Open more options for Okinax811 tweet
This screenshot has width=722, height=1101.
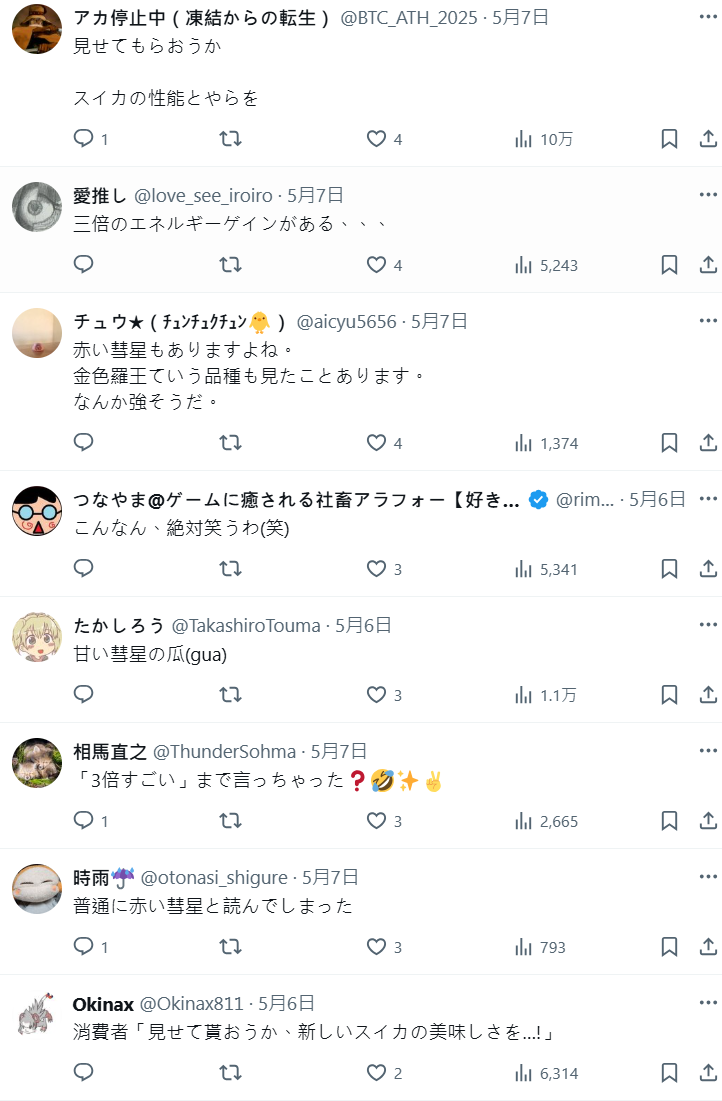click(708, 1003)
